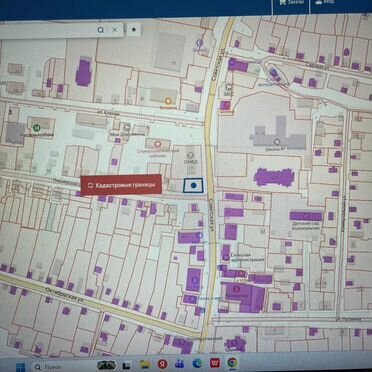Open File Explorer from the taskbar
Image resolution: width=372 pixels, height=372 pixels.
click(145, 364)
